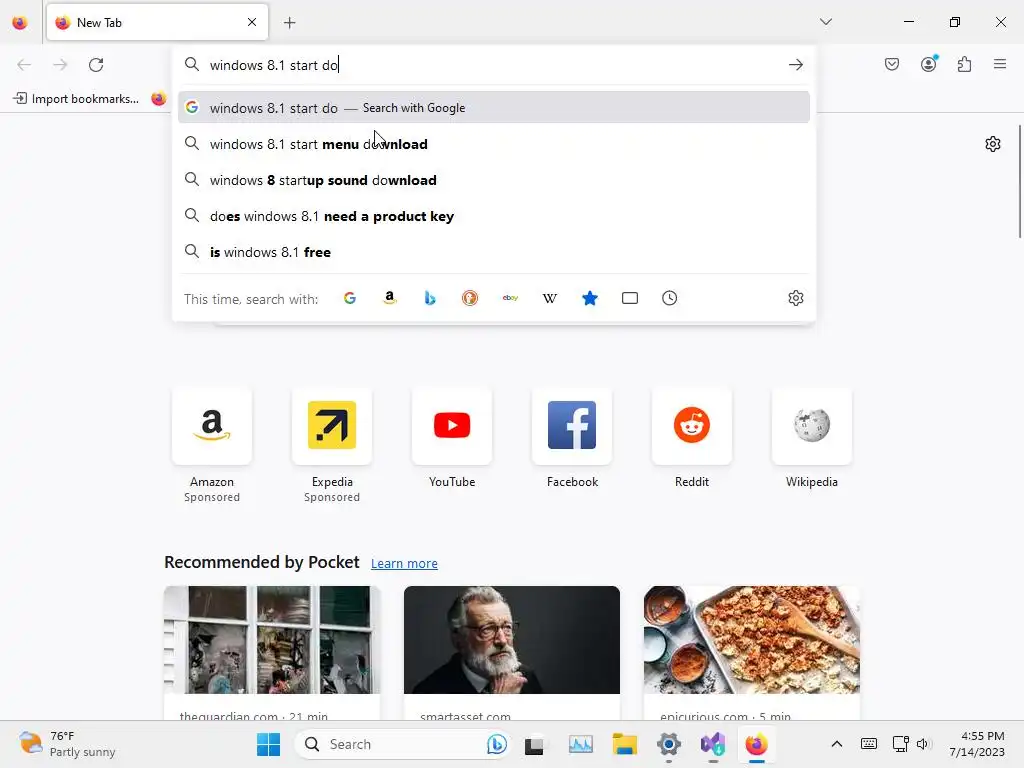Open search settings gear in dropdown
The image size is (1024, 768).
coord(795,298)
